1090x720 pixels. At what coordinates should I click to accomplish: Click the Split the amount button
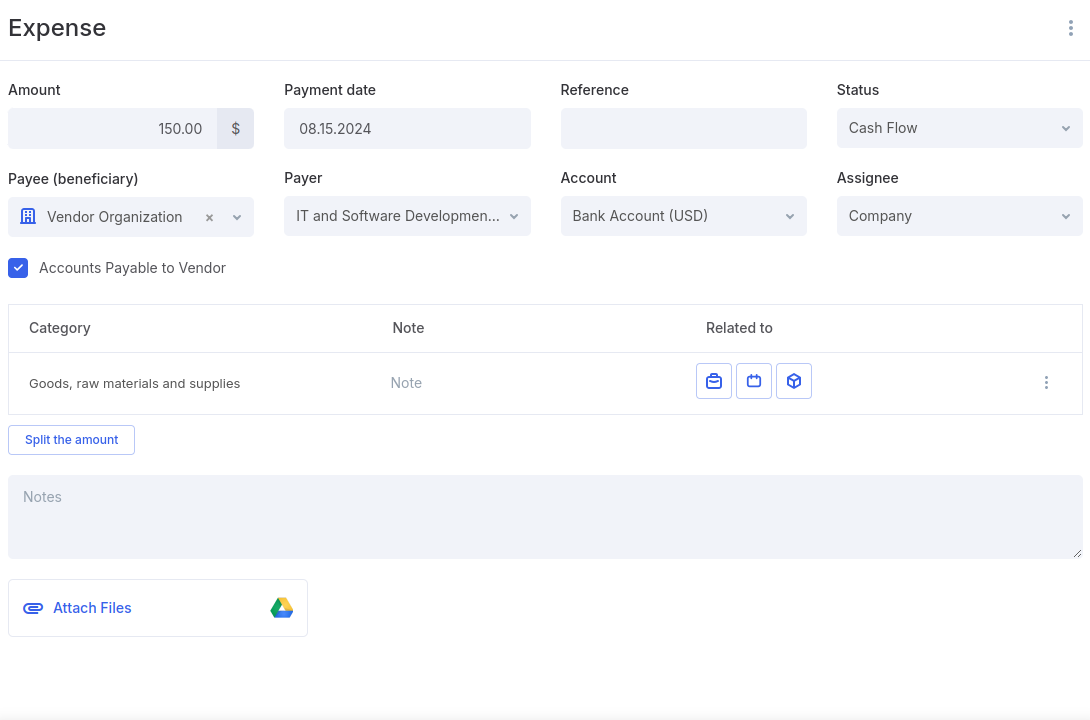click(72, 440)
